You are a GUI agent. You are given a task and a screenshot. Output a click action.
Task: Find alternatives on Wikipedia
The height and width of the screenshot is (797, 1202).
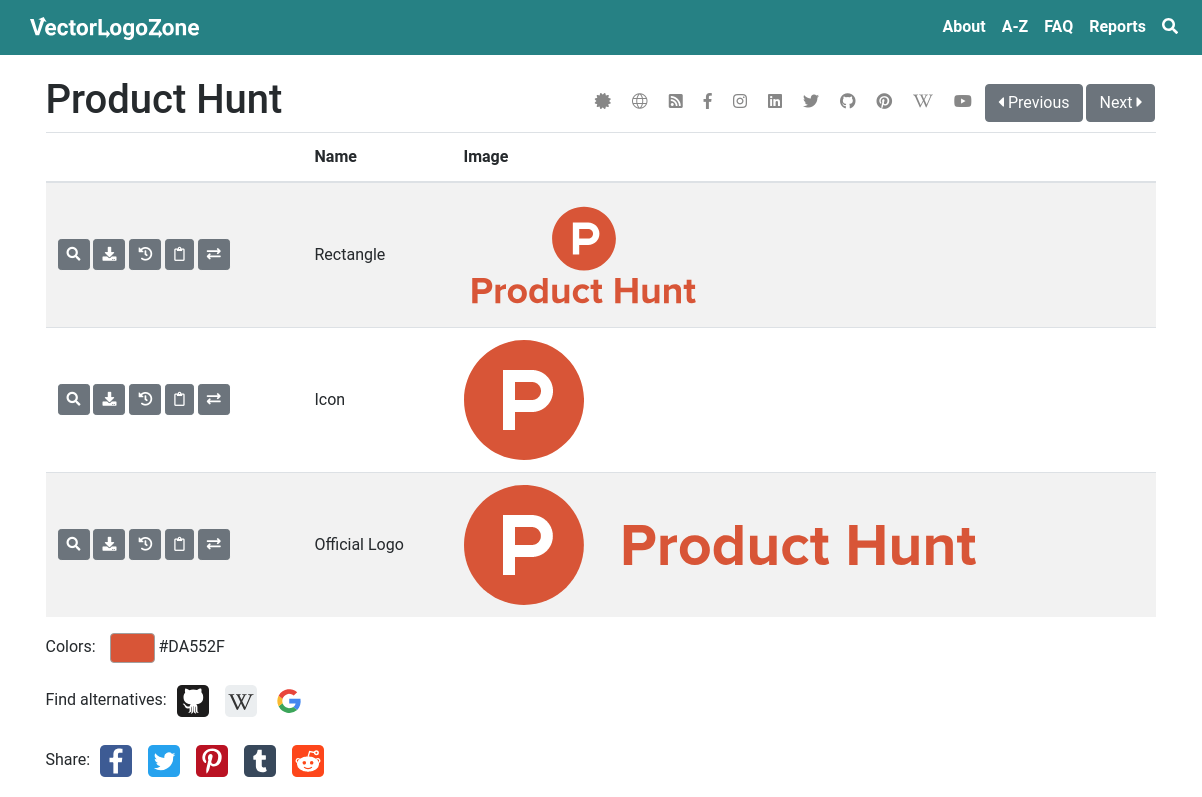(x=241, y=701)
